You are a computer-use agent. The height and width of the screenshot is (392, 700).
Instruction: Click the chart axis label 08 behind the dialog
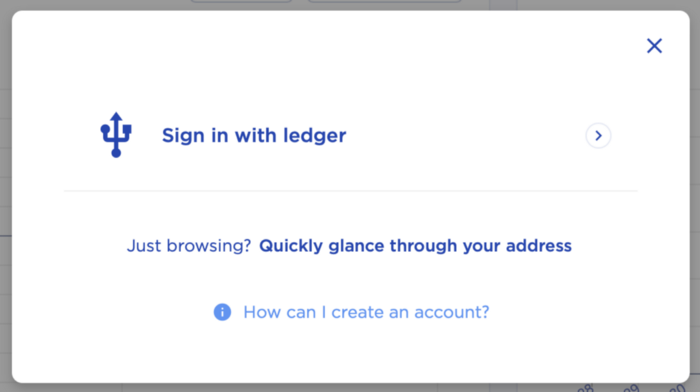click(585, 388)
